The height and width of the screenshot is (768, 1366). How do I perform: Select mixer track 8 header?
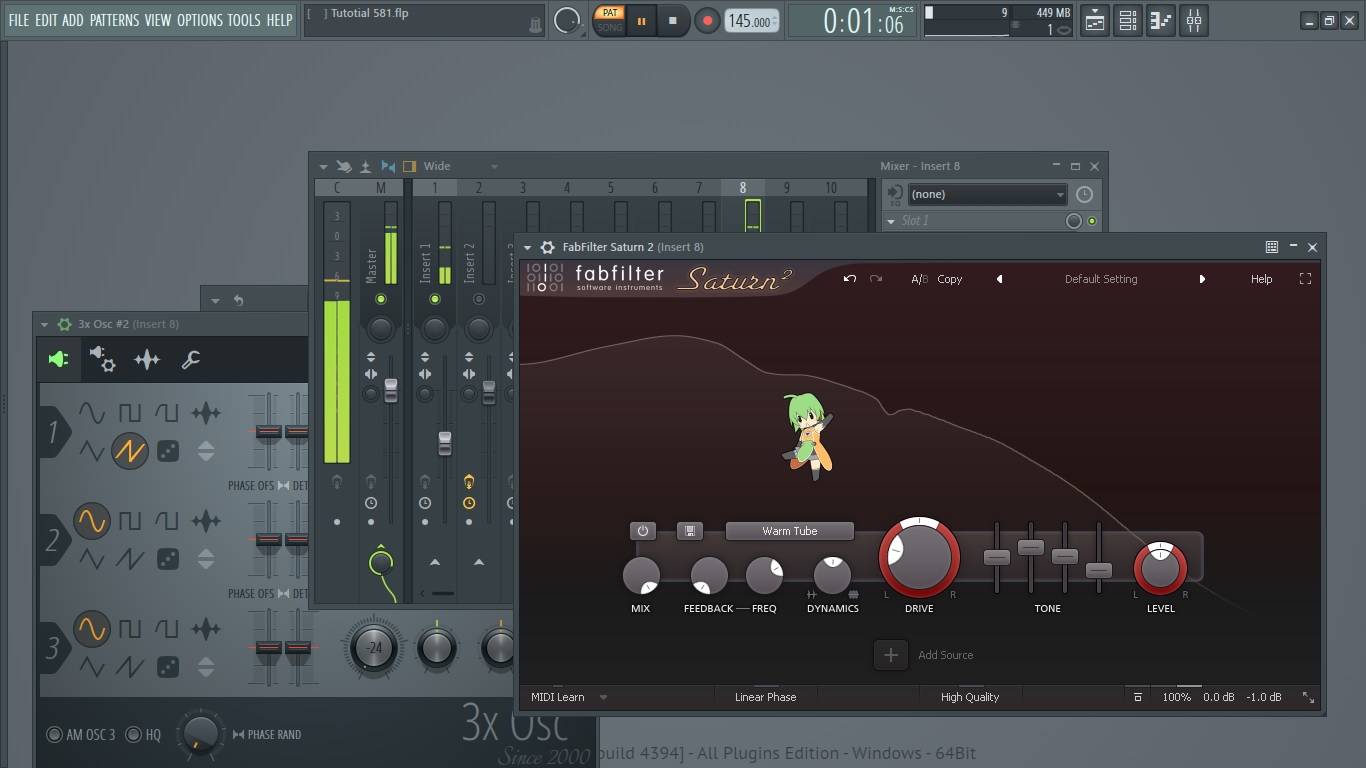coord(742,188)
